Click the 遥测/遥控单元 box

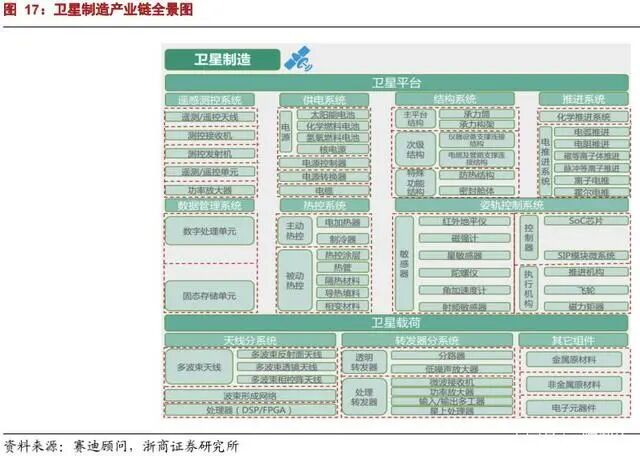point(210,172)
